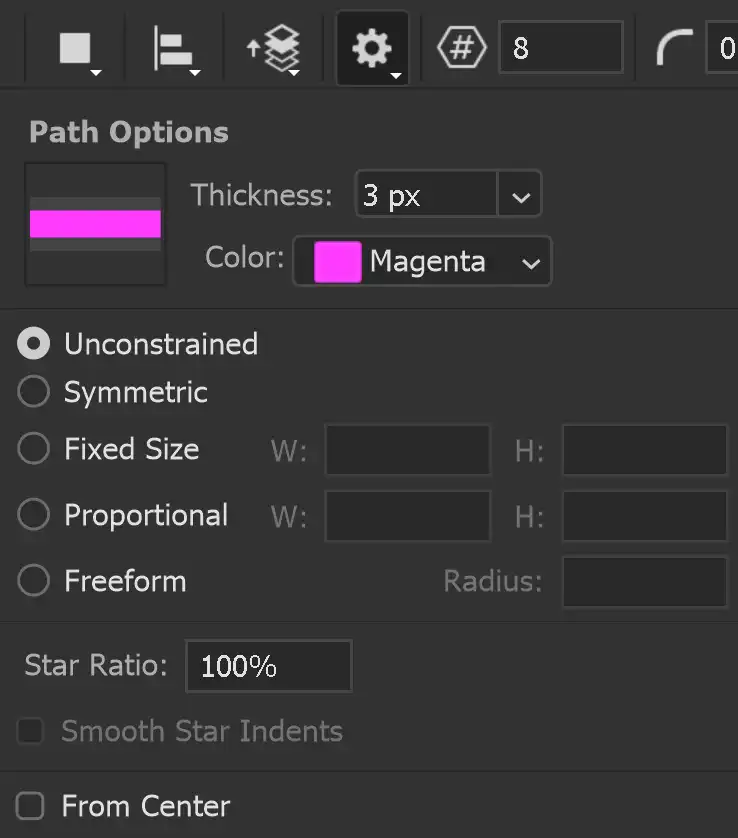Screen dimensions: 738x838
Task: Toggle Smooth Star Indents
Action: 30,732
